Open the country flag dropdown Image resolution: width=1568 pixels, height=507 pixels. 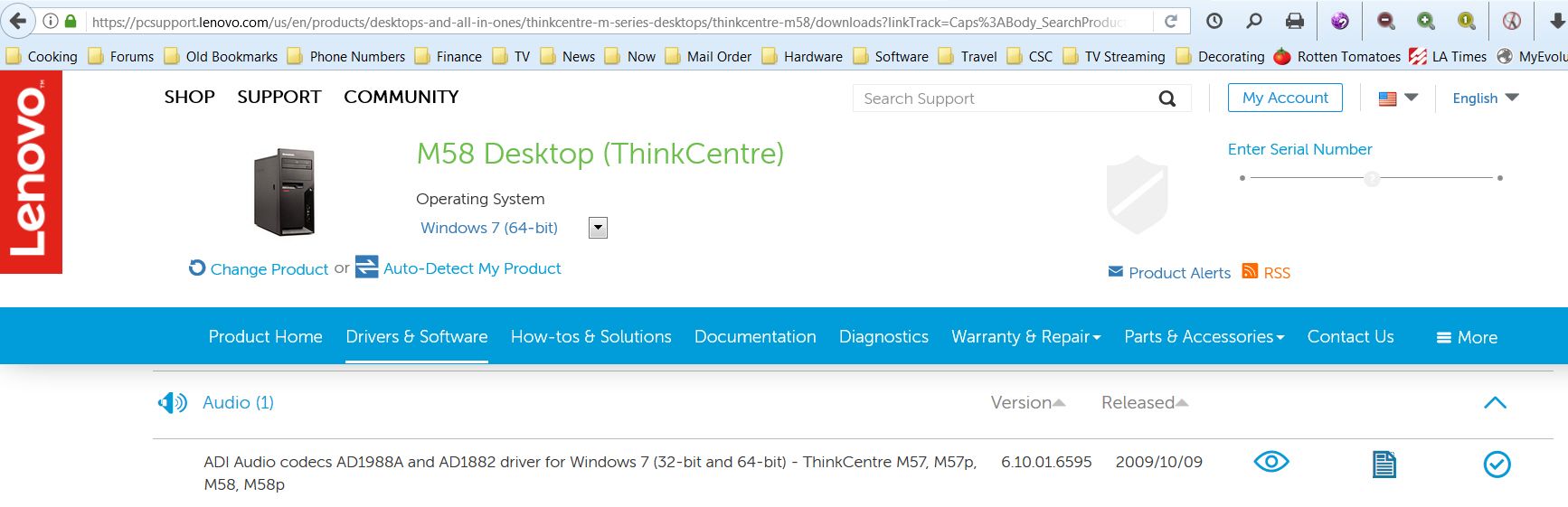(1398, 98)
